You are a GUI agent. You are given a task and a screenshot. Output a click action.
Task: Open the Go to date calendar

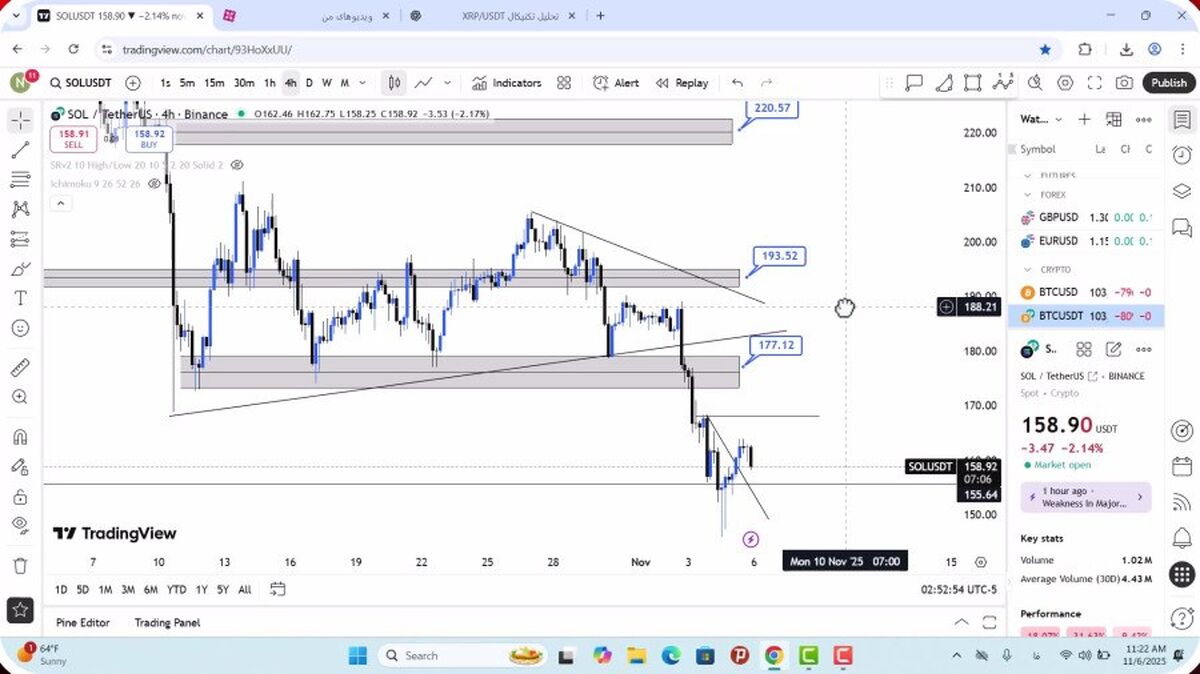point(278,590)
